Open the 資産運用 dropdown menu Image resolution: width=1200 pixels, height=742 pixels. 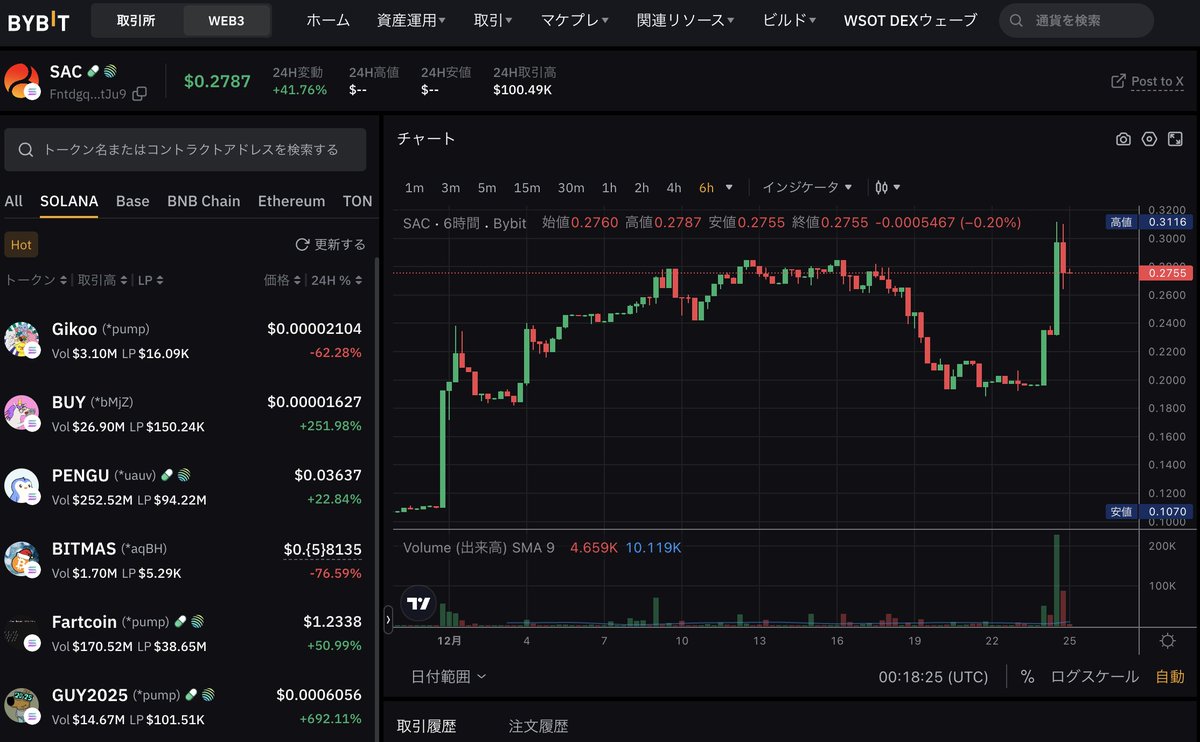coord(411,20)
